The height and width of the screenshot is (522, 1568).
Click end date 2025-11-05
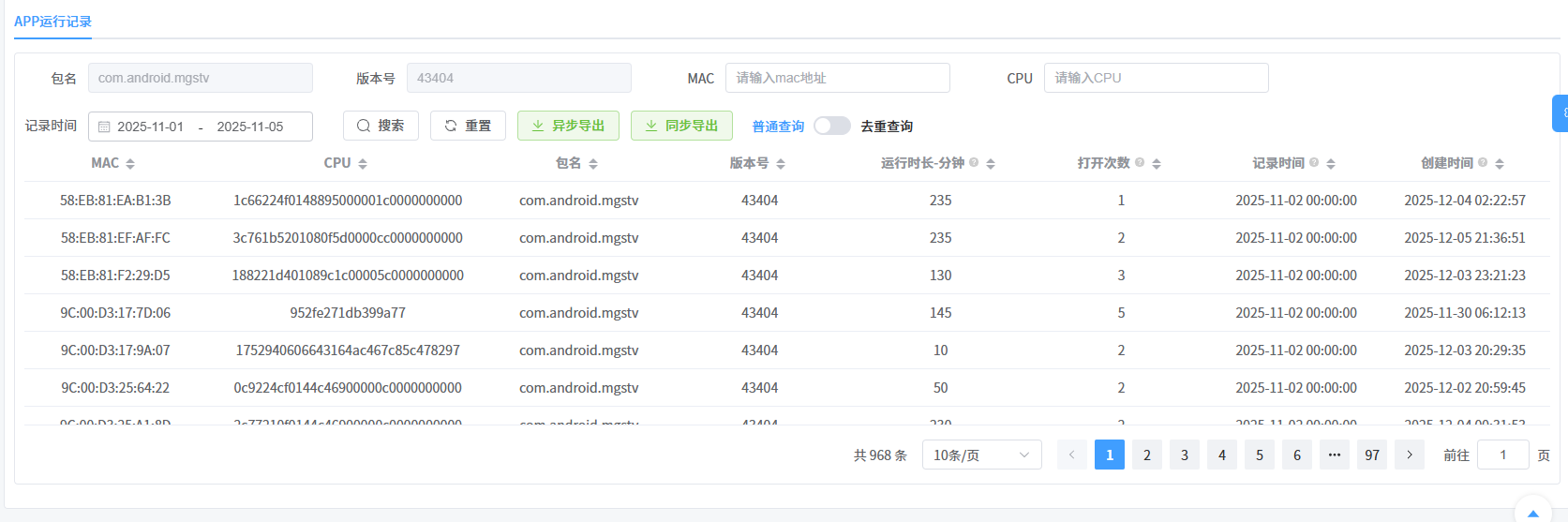[250, 127]
